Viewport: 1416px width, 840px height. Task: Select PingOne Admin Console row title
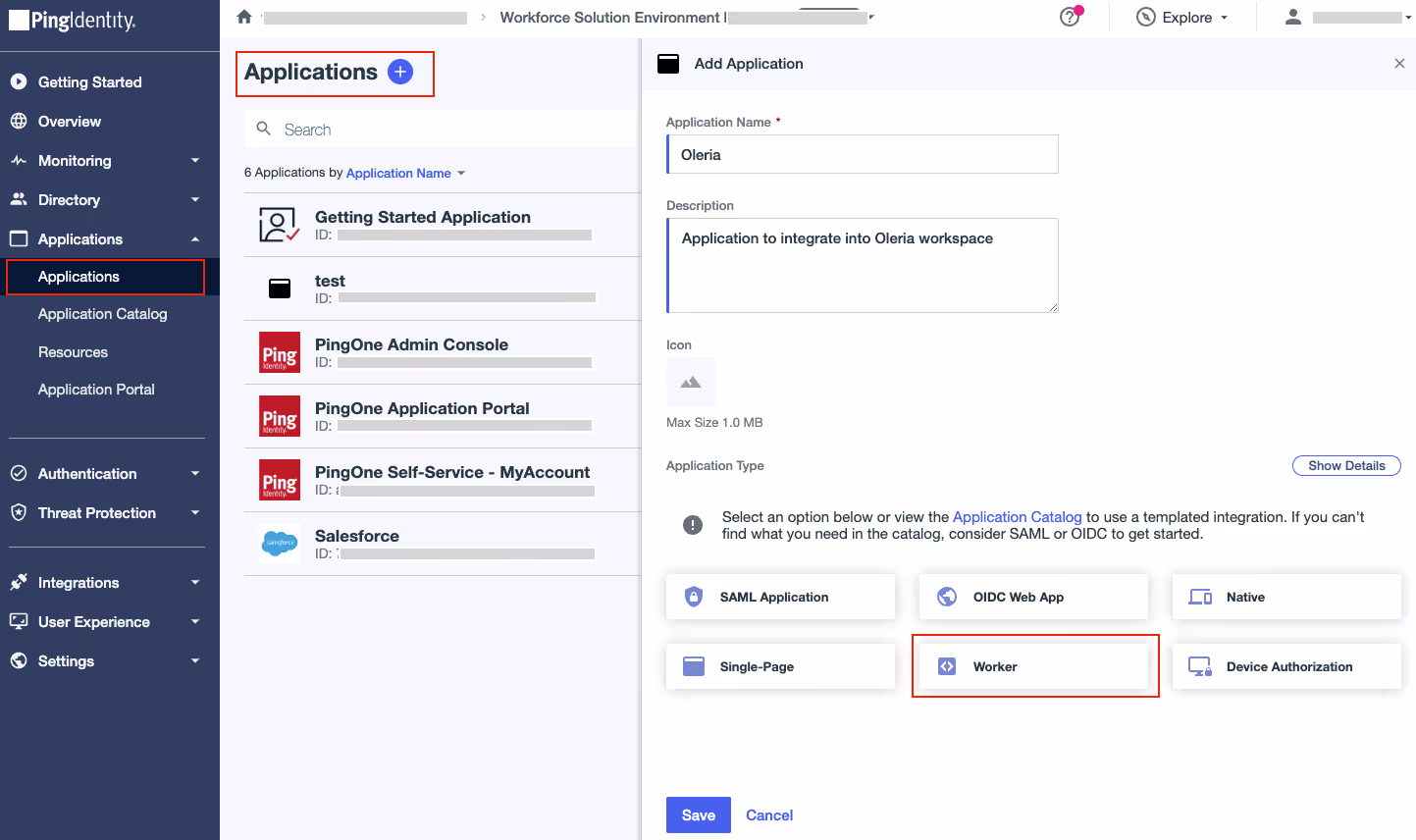(411, 344)
